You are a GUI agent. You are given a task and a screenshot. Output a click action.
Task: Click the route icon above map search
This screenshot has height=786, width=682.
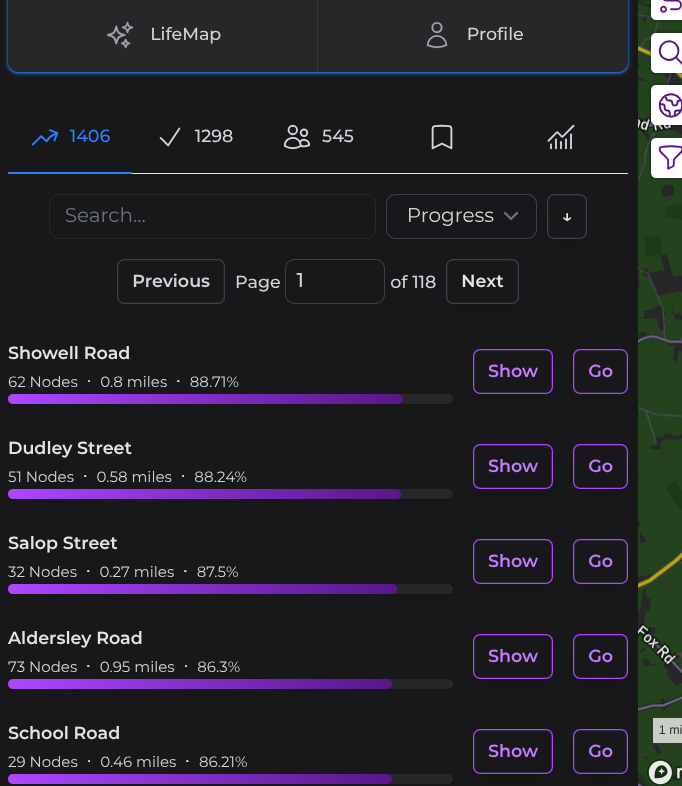(669, 8)
